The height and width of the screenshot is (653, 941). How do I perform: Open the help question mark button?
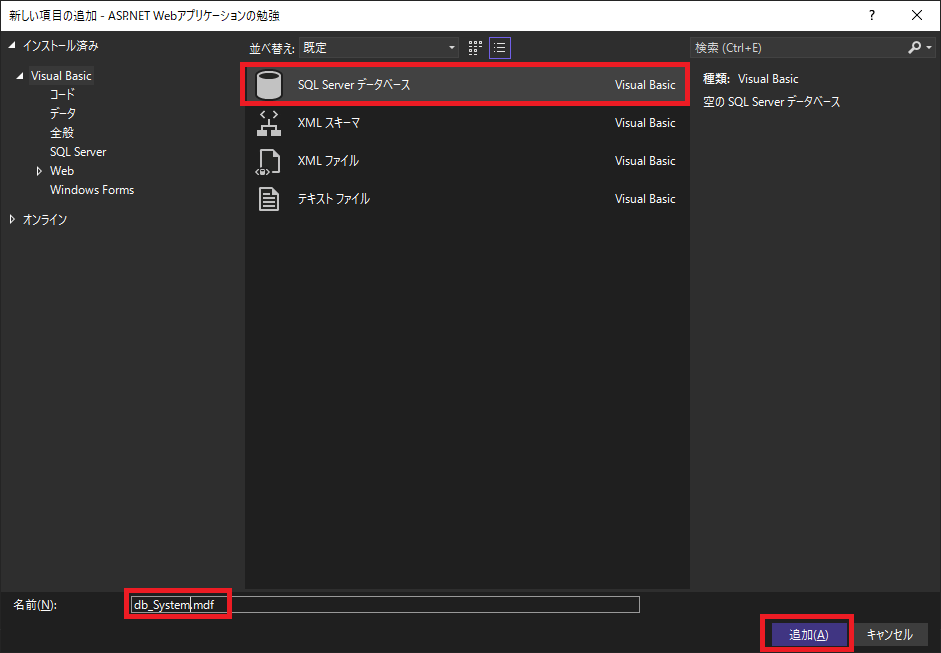pyautogui.click(x=871, y=16)
